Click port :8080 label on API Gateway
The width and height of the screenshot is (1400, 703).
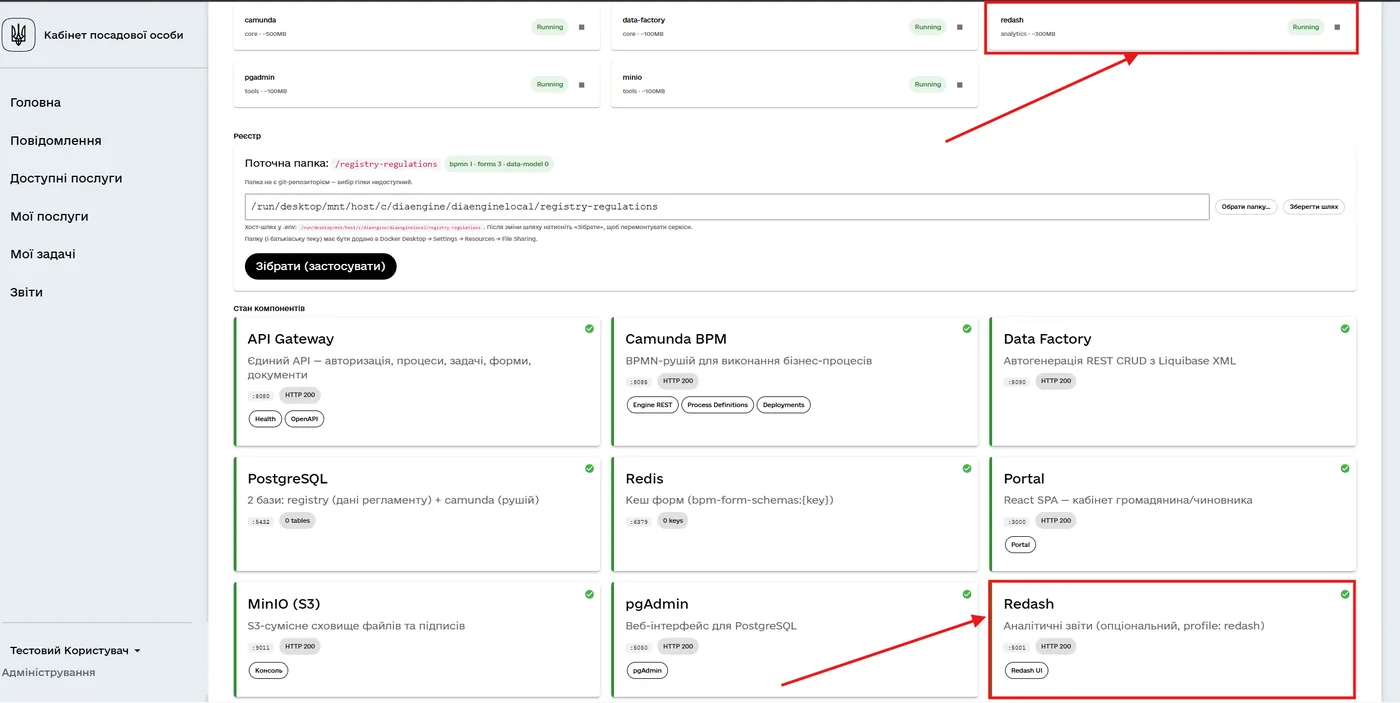point(261,396)
